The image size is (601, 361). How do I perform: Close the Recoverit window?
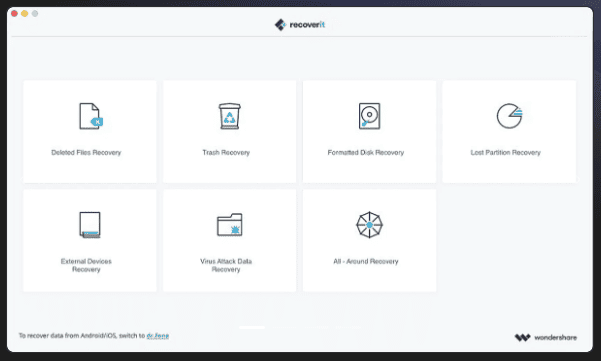pyautogui.click(x=14, y=14)
